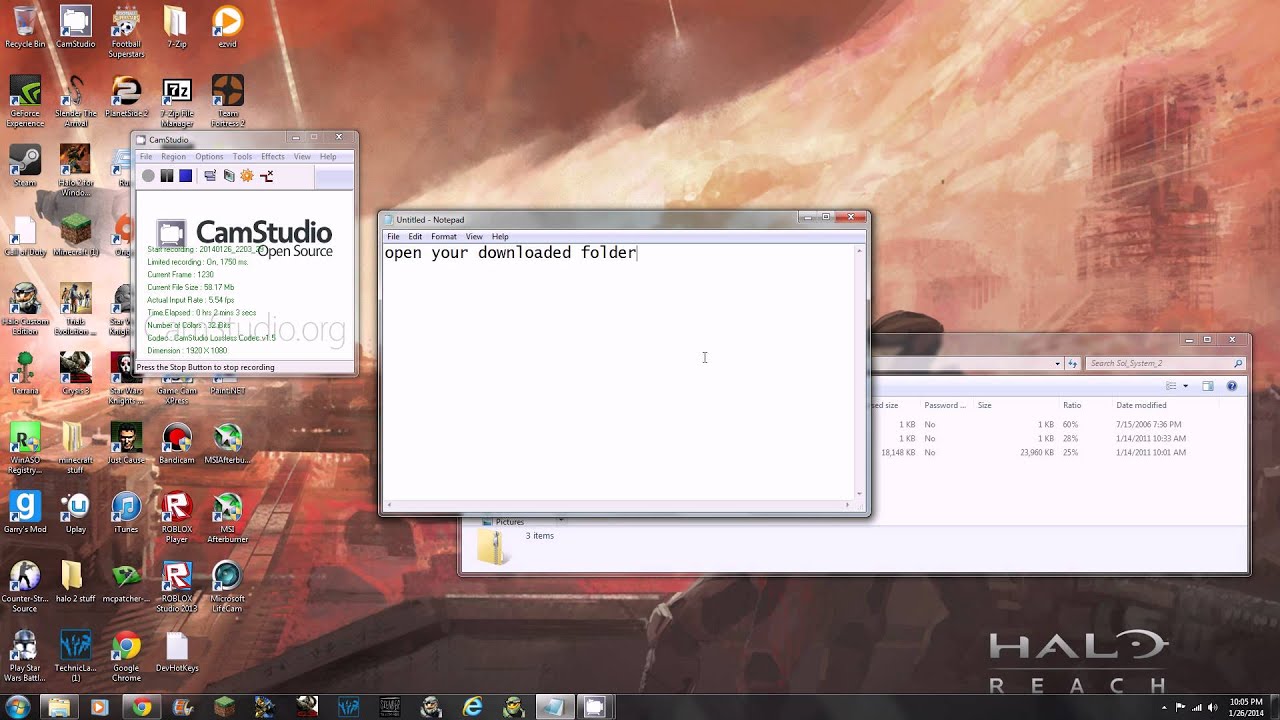
Task: Open the CamStudio Options menu
Action: pyautogui.click(x=209, y=157)
